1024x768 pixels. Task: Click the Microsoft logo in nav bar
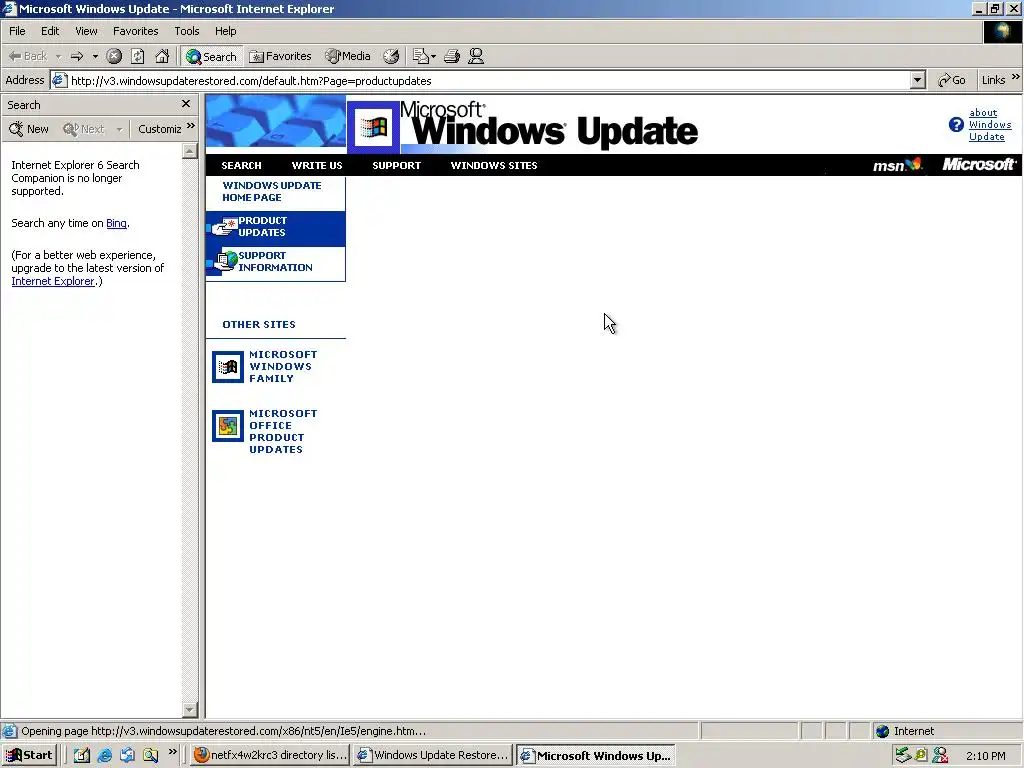(978, 165)
